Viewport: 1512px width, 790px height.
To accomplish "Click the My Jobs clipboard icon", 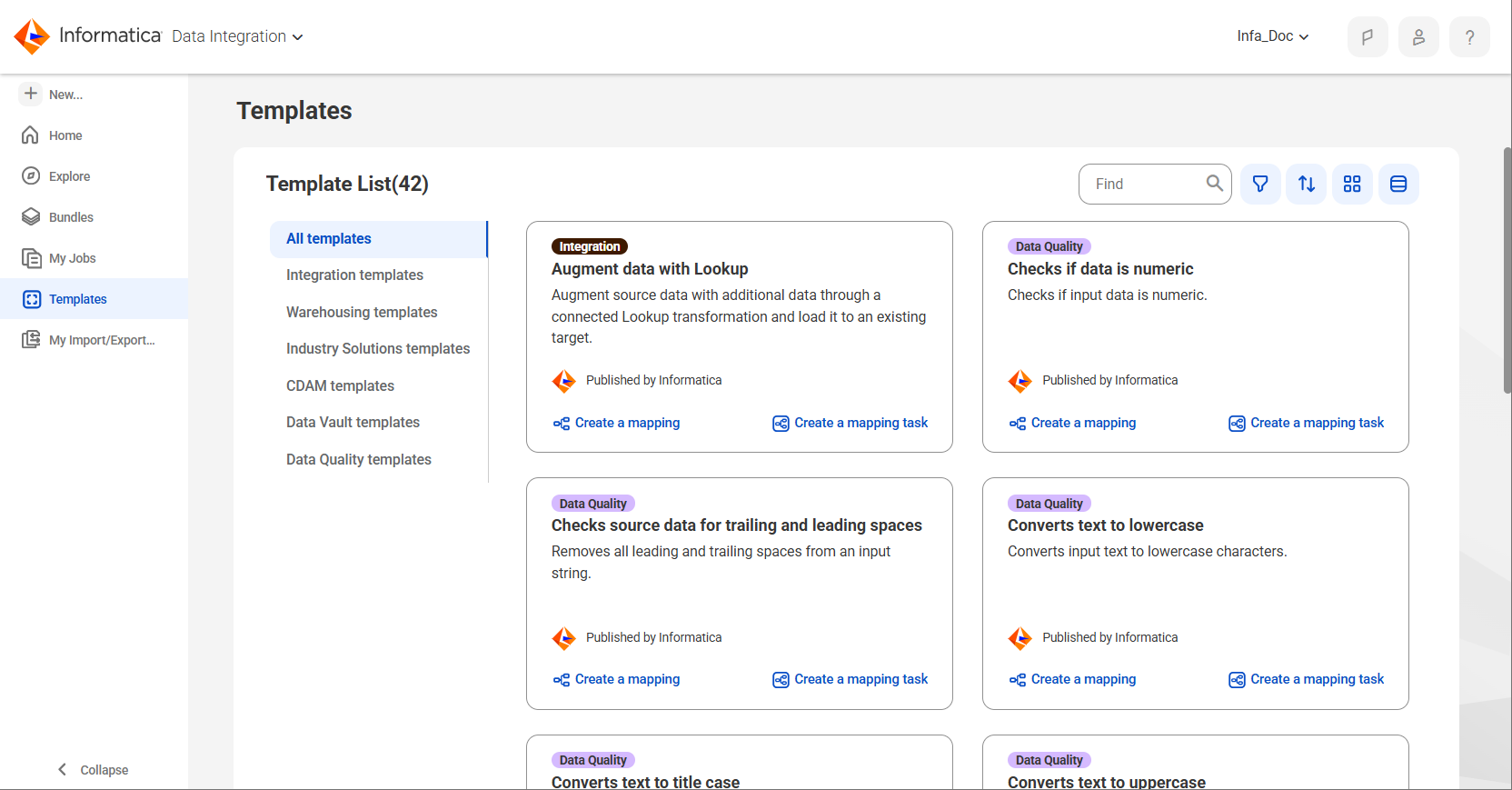I will pyautogui.click(x=31, y=258).
